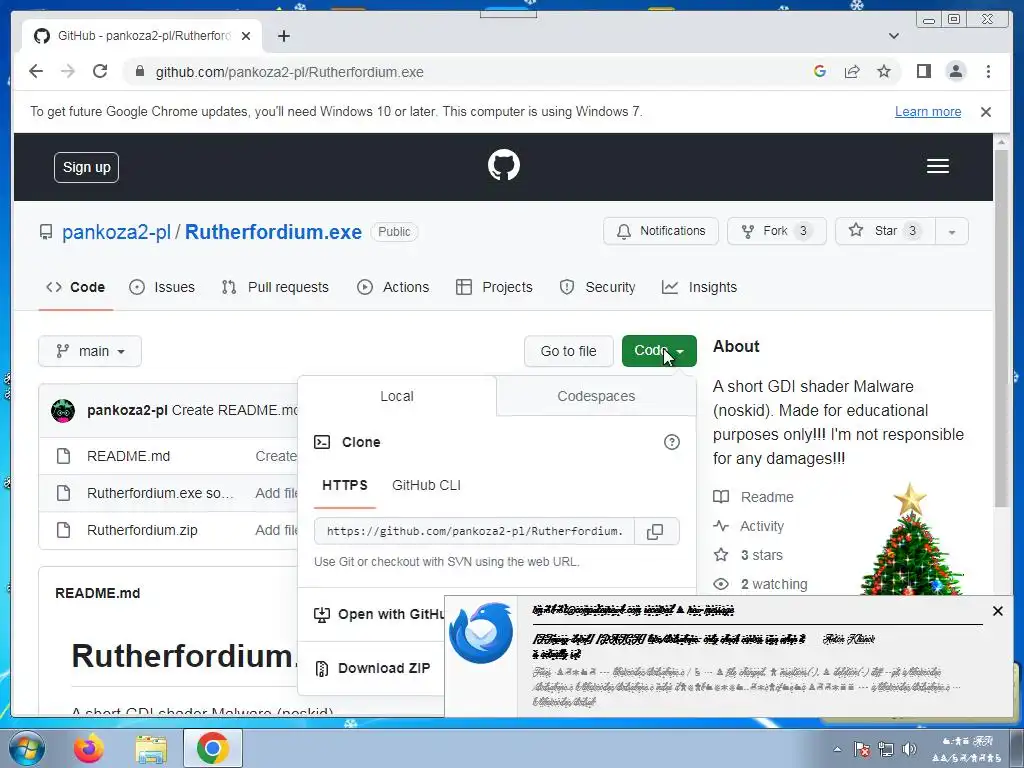Choose Open with GitHub Desktop
1024x768 pixels.
(379, 615)
